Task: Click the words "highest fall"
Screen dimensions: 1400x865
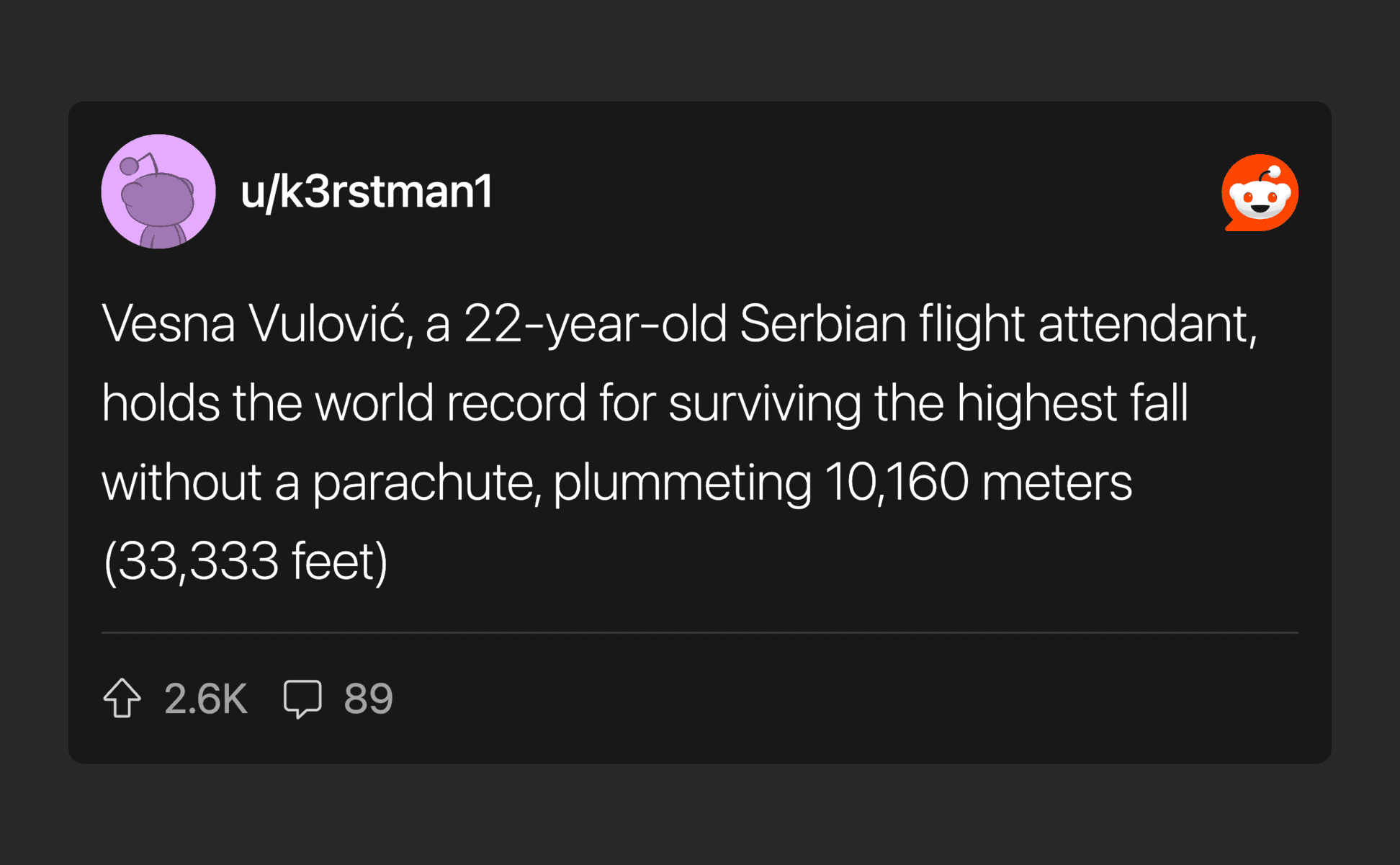Action: (1072, 403)
